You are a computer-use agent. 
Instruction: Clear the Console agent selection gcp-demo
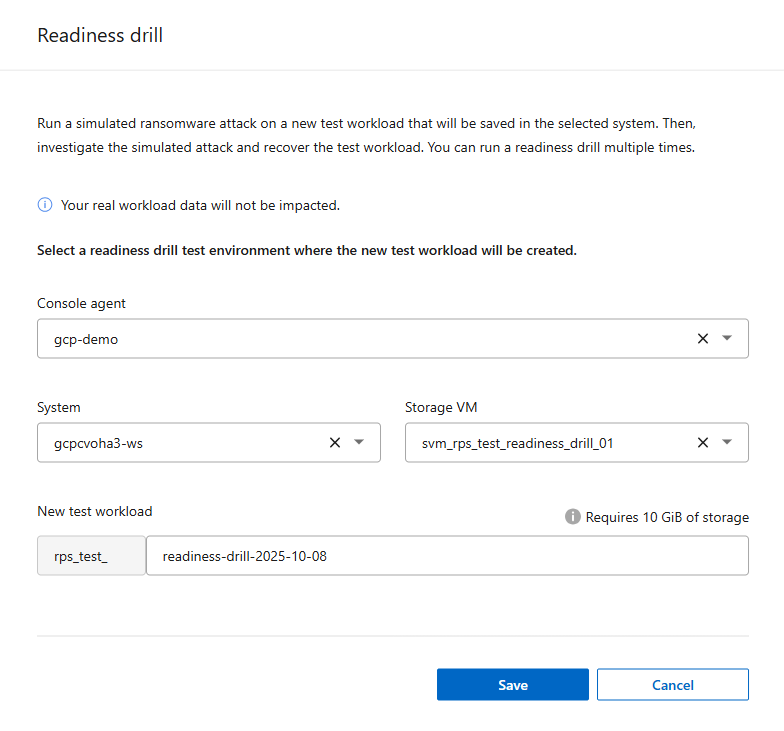click(703, 339)
